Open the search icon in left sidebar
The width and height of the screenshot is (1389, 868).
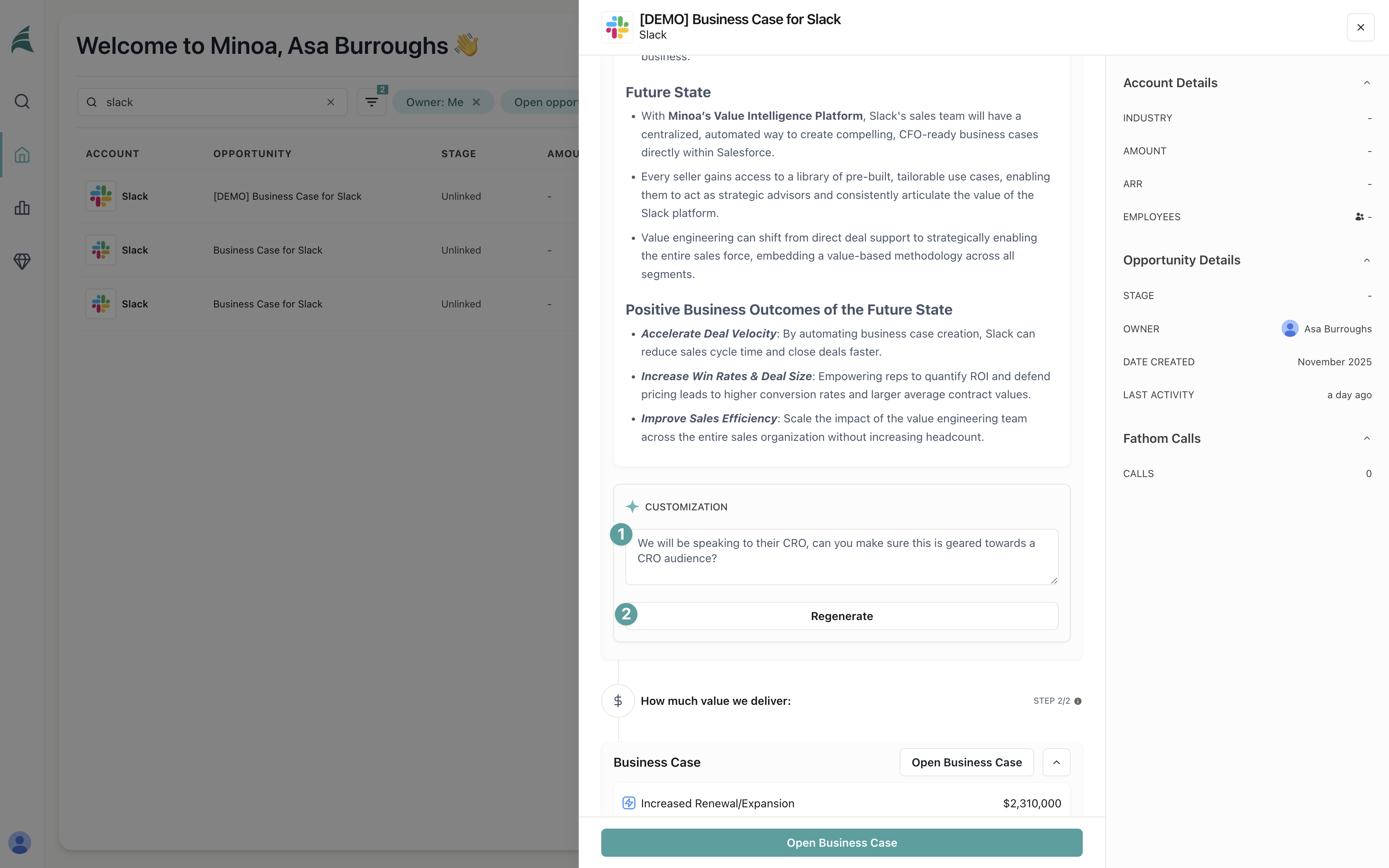click(23, 102)
